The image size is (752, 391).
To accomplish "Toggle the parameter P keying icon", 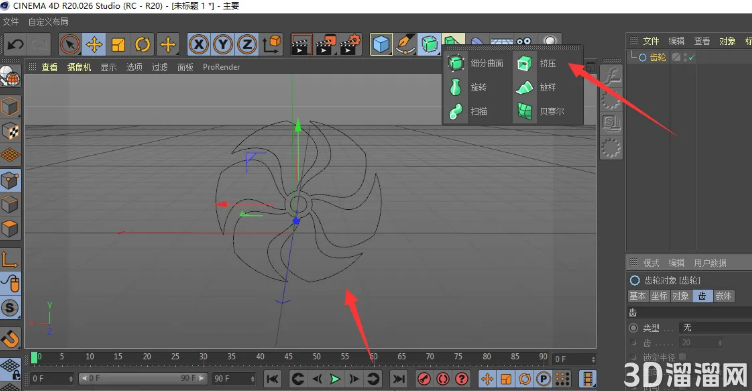I will pyautogui.click(x=543, y=379).
